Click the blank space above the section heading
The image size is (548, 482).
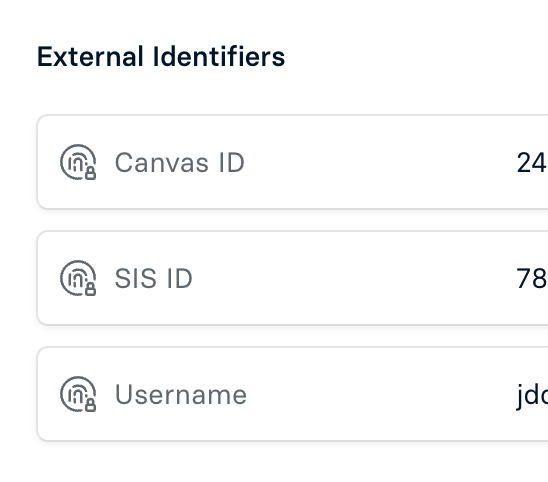(274, 19)
